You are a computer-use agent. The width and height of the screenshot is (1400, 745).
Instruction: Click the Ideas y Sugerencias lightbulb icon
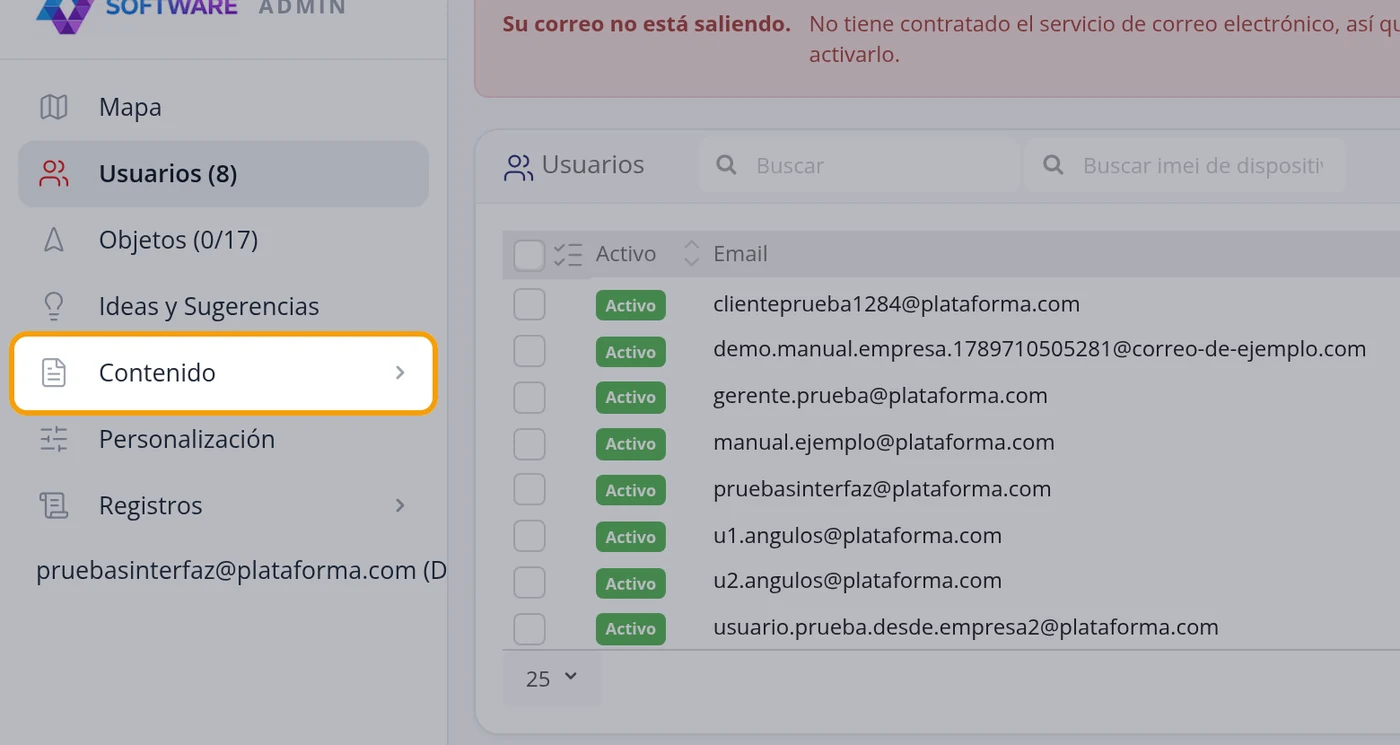point(53,306)
